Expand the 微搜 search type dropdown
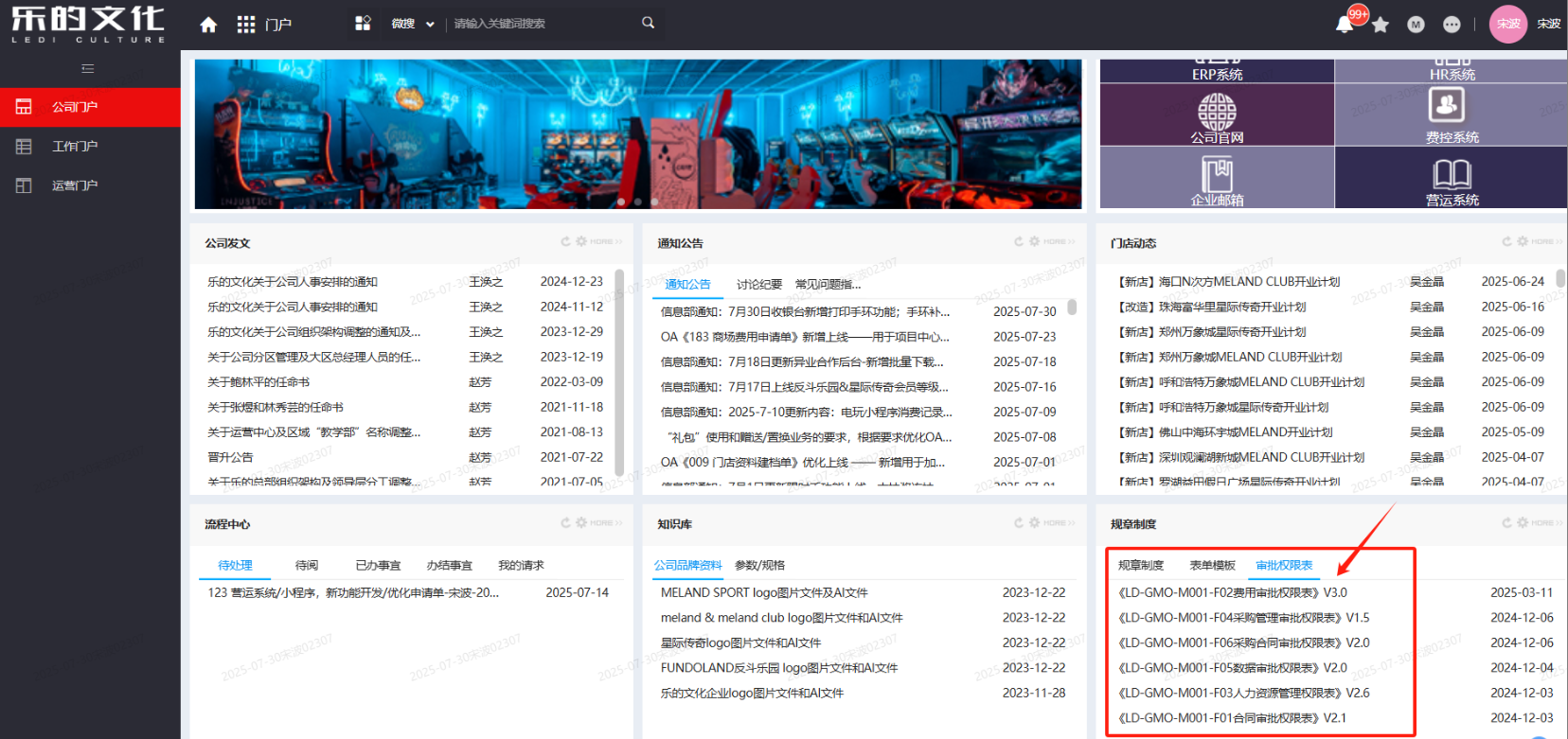The height and width of the screenshot is (739, 1568). pos(413,24)
